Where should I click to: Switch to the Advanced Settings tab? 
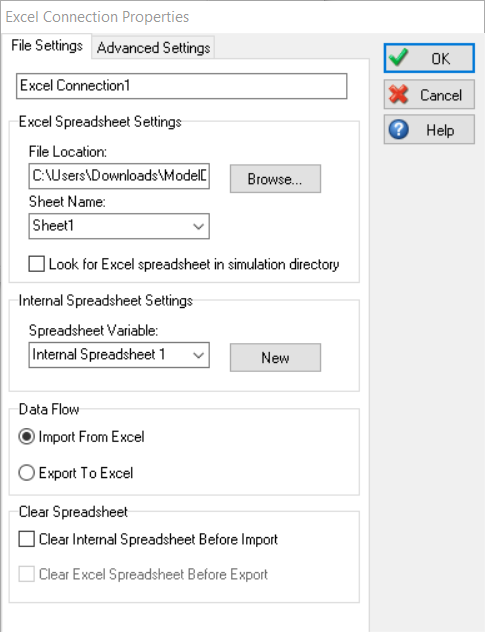click(x=154, y=48)
